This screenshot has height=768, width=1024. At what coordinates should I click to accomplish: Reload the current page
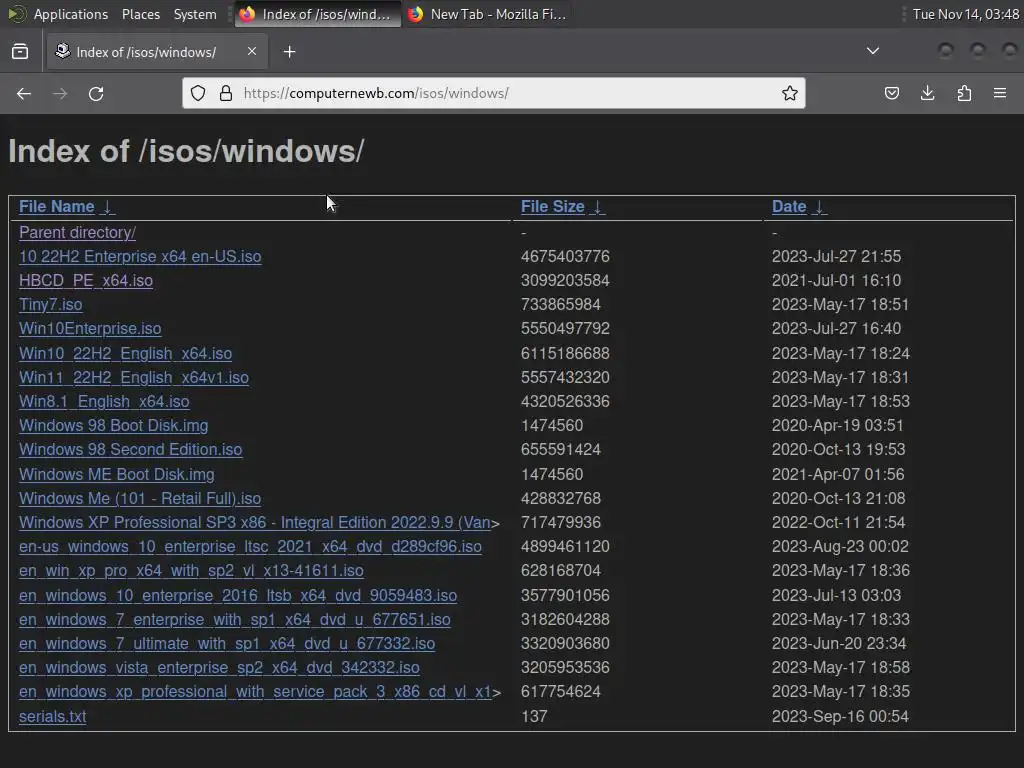pos(96,93)
